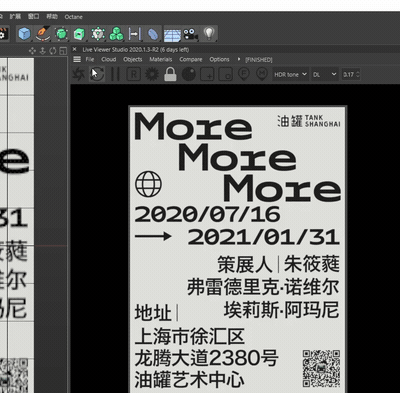Activate pick material M tool
The width and height of the screenshot is (400, 393).
(x=262, y=74)
